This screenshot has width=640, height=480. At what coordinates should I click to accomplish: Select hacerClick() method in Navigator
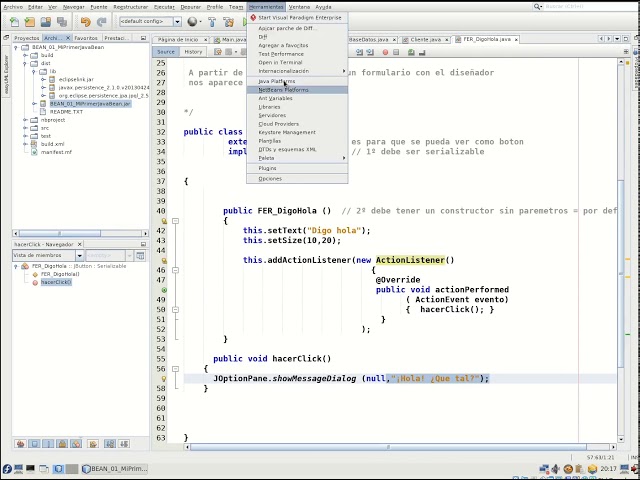56,282
